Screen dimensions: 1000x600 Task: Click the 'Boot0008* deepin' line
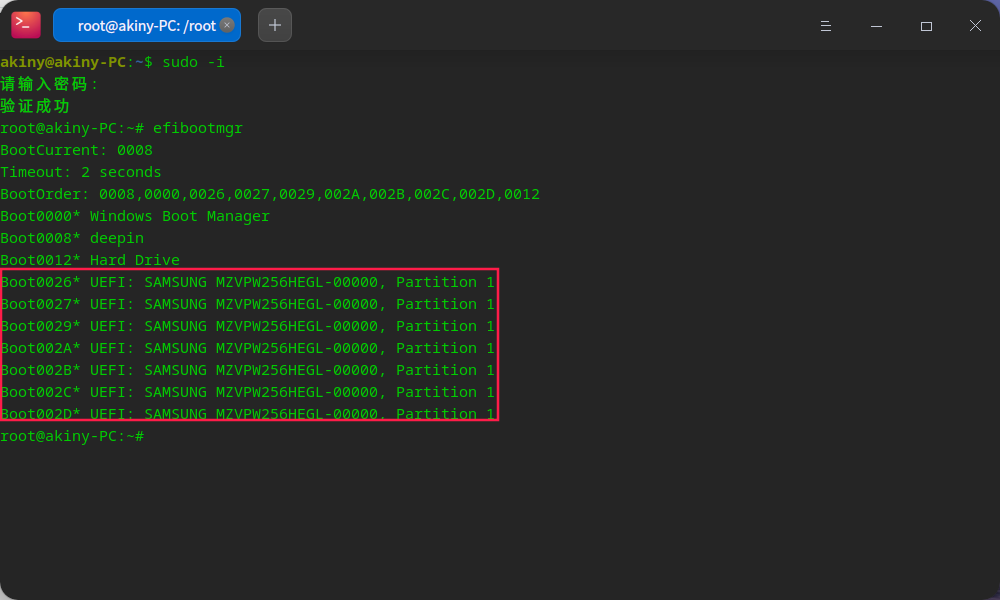72,238
